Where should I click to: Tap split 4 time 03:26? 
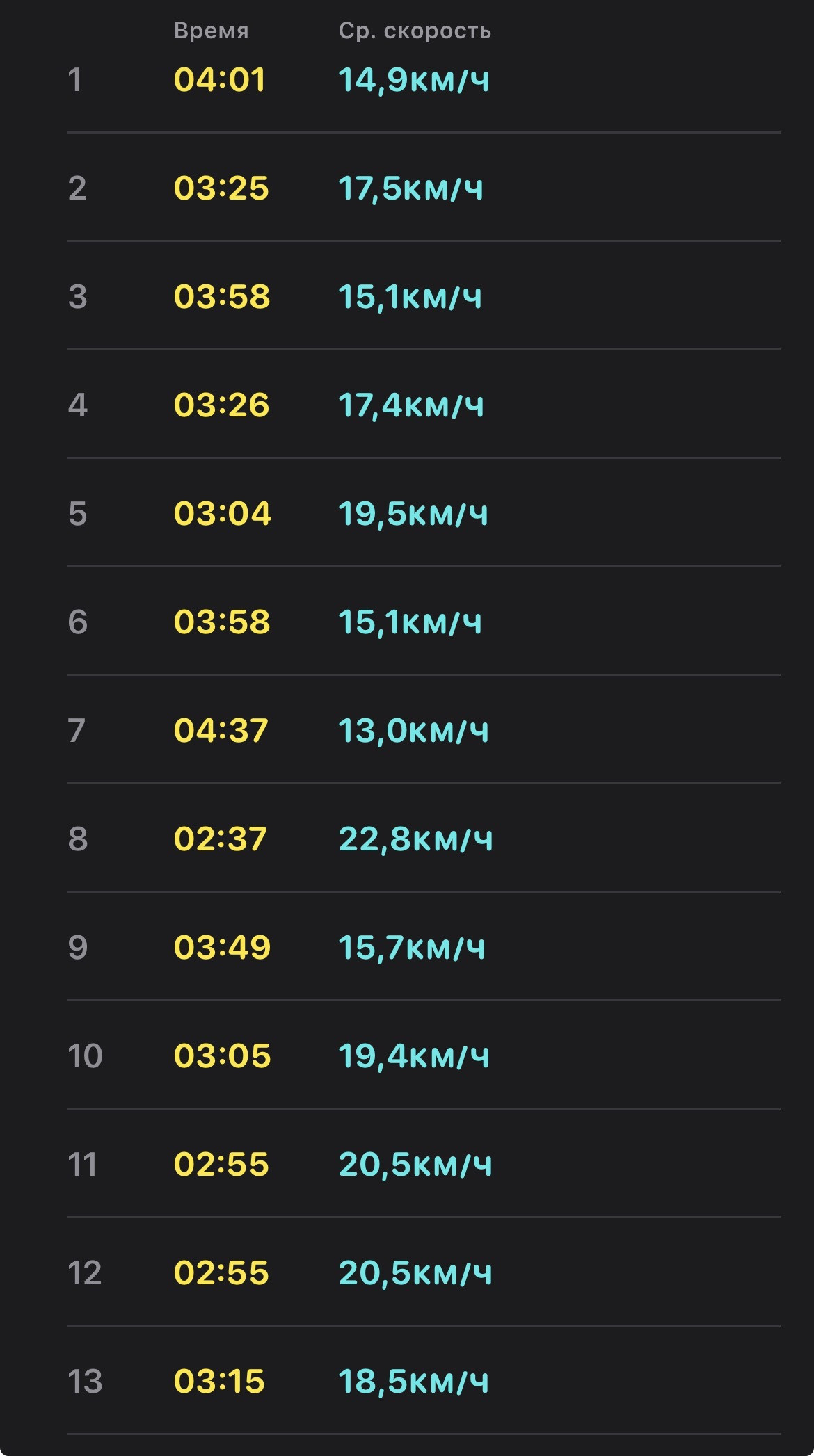tap(221, 405)
